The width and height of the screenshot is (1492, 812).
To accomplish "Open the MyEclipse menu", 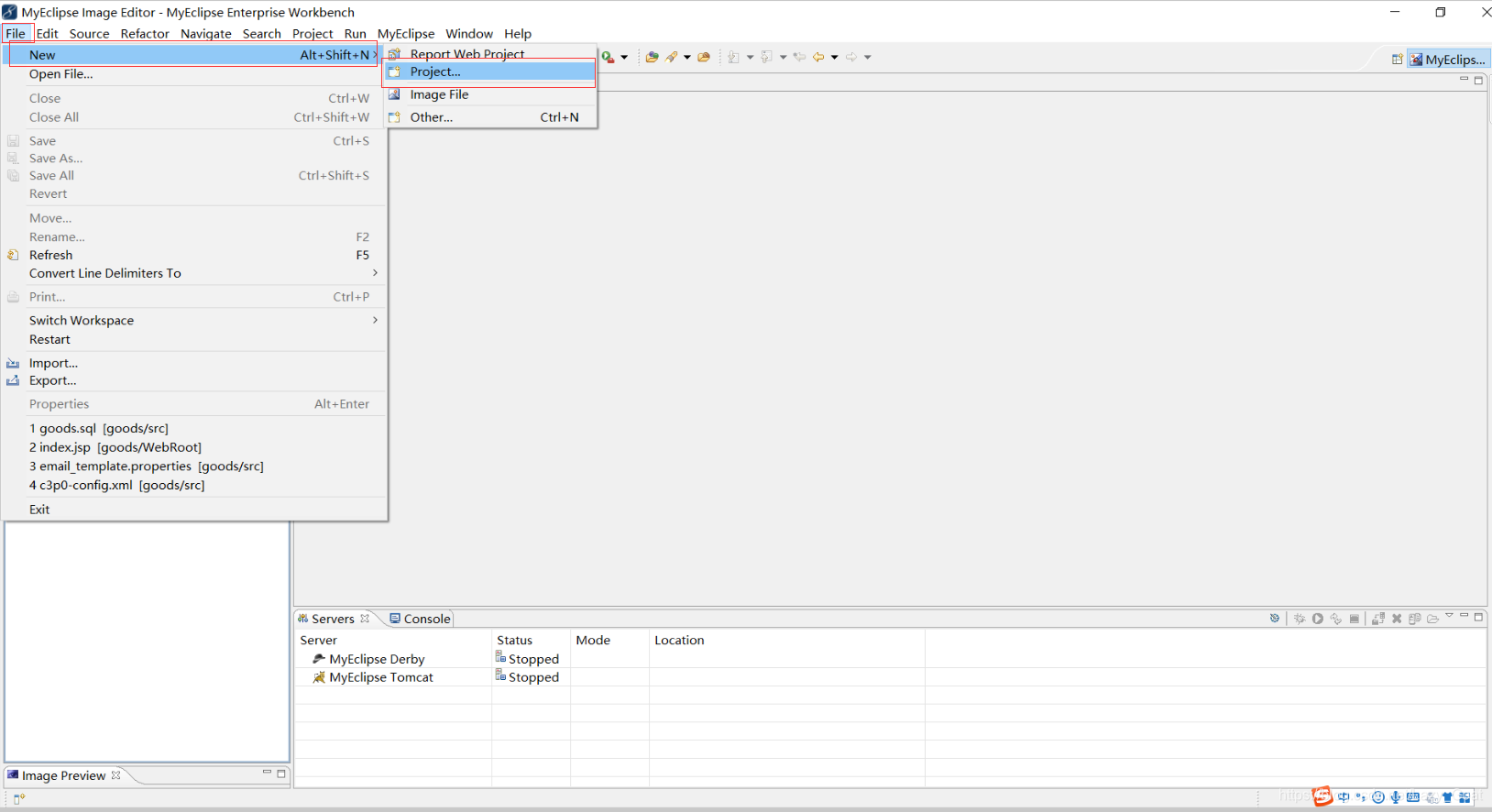I will 406,34.
